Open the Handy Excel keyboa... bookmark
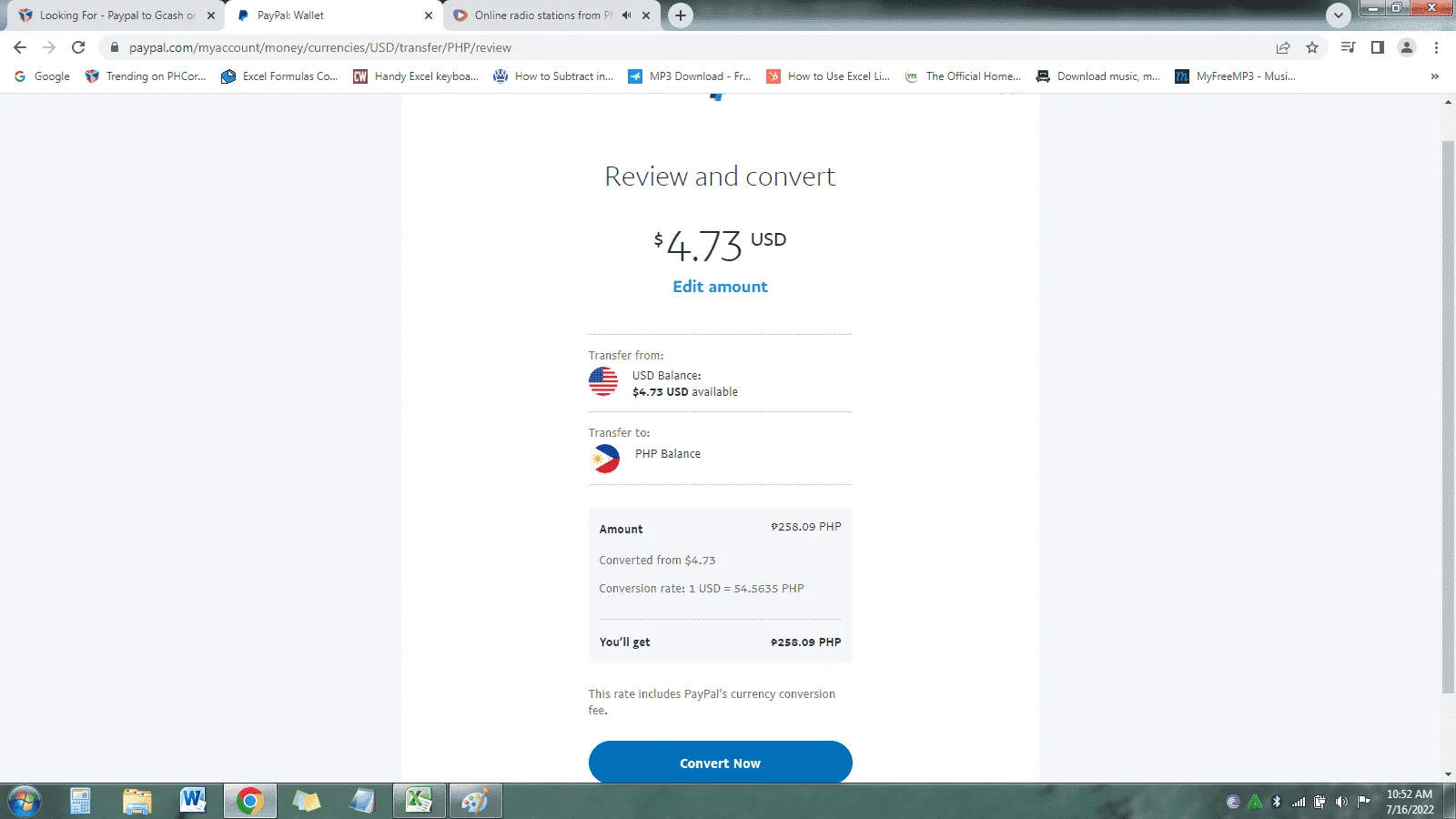The image size is (1456, 819). (416, 76)
